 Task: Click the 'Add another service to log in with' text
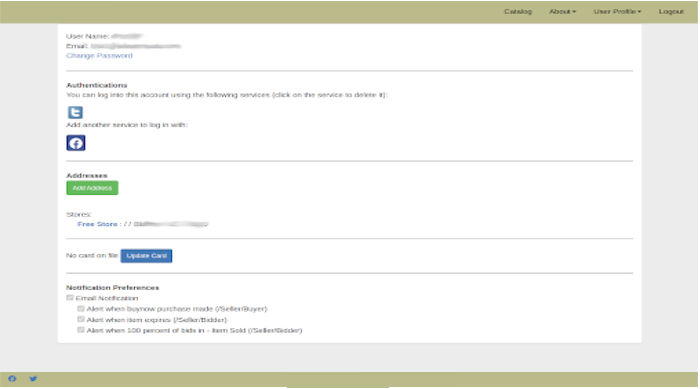(x=127, y=125)
